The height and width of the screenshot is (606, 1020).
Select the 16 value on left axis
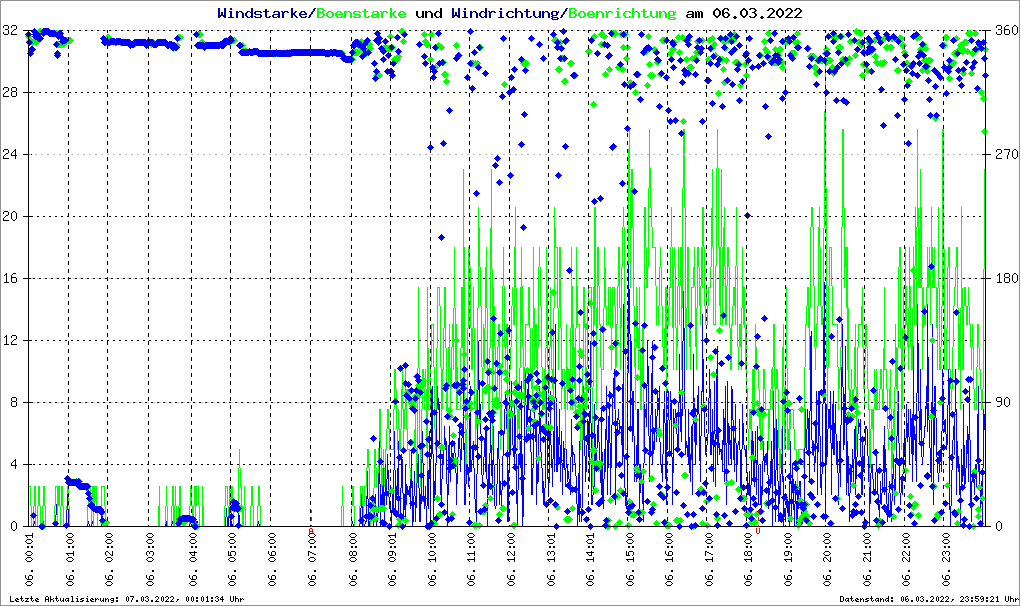pyautogui.click(x=11, y=279)
